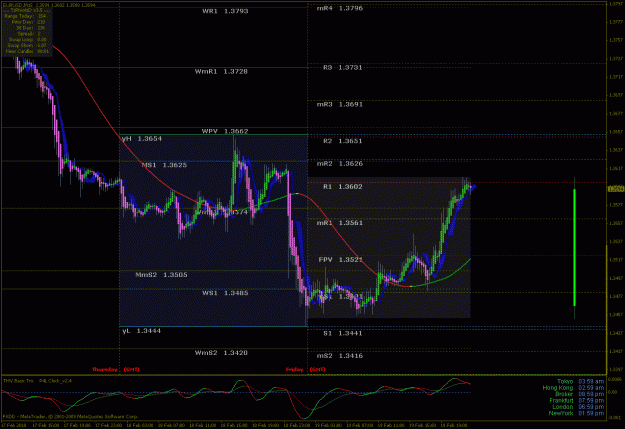Select the R3 1.3731 resistance label
The width and height of the screenshot is (625, 429).
pyautogui.click(x=342, y=67)
